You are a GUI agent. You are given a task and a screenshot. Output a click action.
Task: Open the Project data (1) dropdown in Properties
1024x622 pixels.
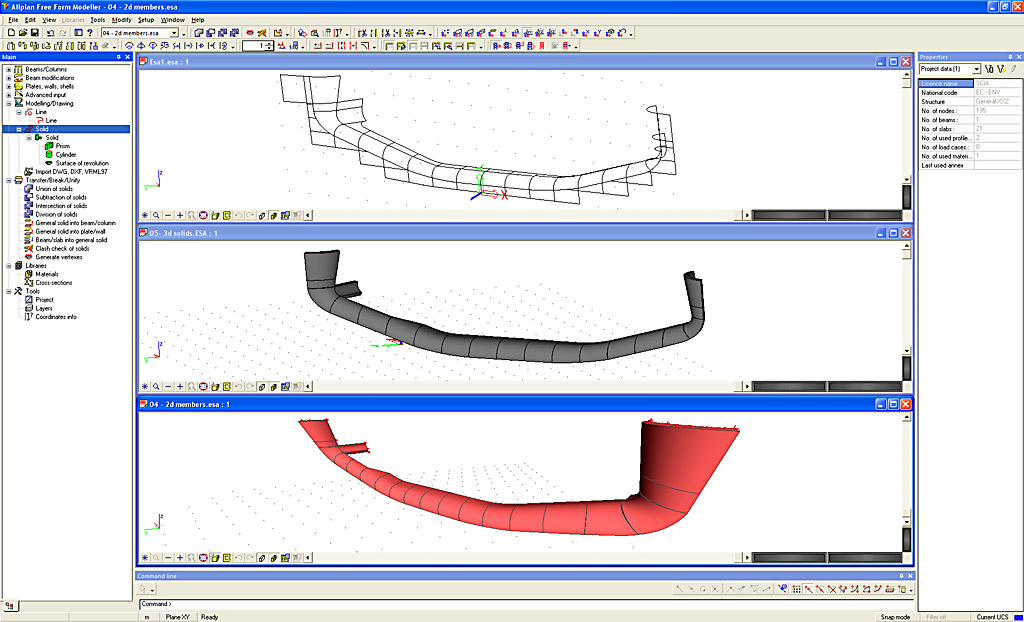[x=976, y=69]
